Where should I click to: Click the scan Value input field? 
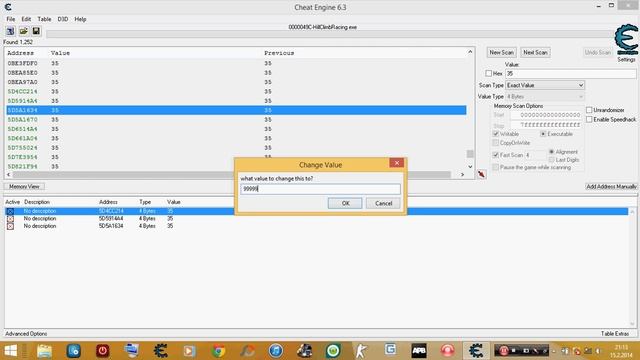pos(571,74)
